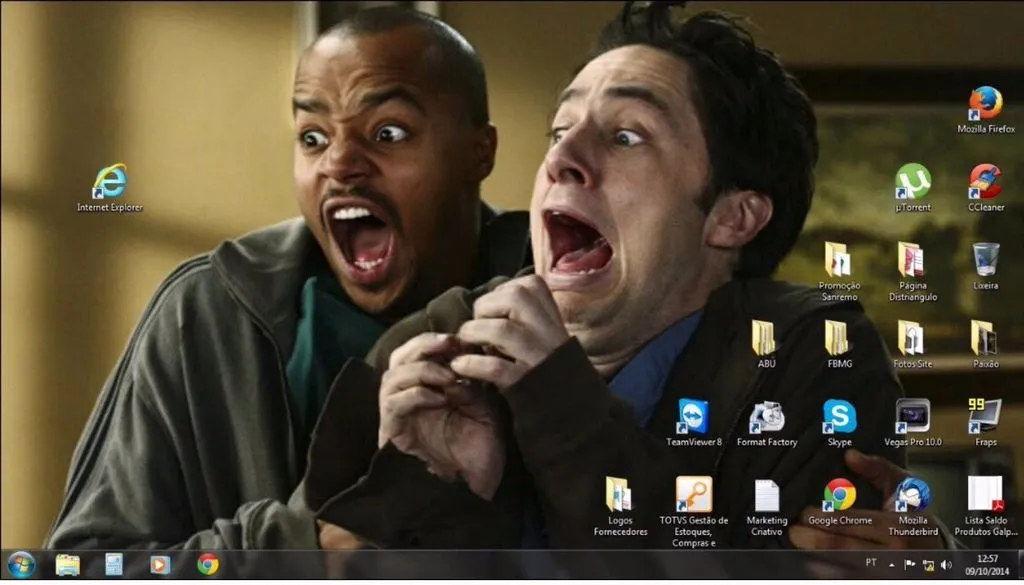The width and height of the screenshot is (1024, 585).
Task: Launch Mozilla Thunderbird
Action: (912, 498)
